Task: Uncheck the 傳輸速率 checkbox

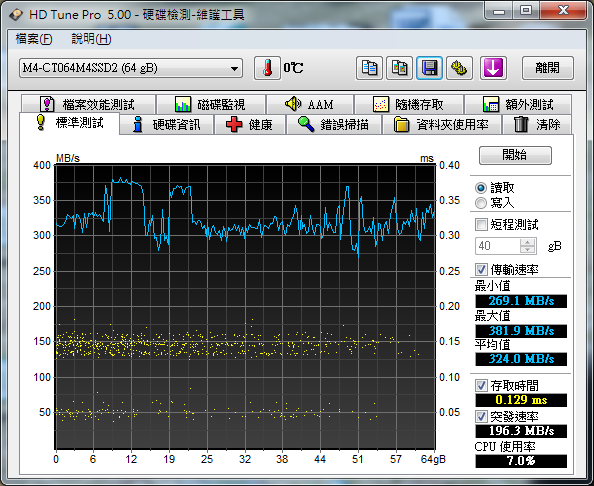Action: pos(481,269)
